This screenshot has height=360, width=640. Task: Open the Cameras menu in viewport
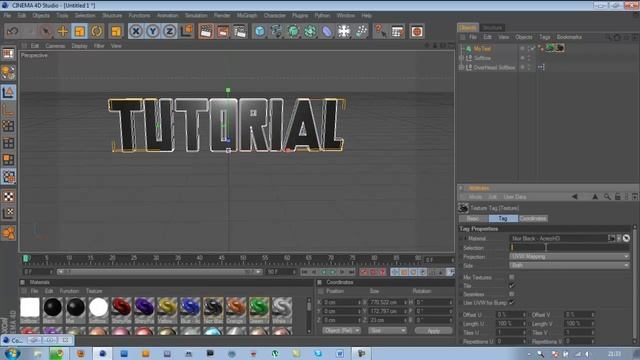[x=55, y=46]
